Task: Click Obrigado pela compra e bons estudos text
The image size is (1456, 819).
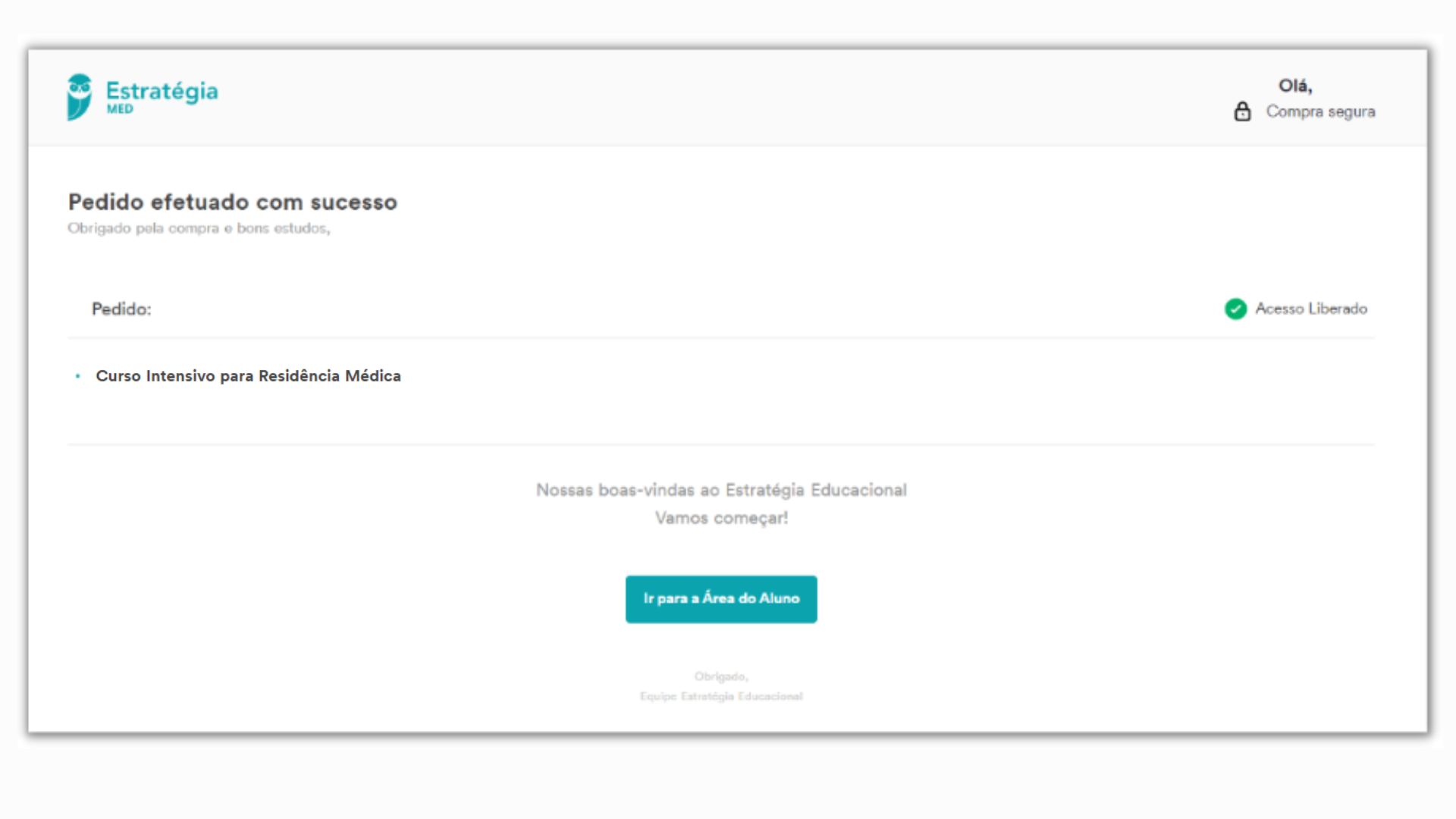Action: [x=199, y=228]
